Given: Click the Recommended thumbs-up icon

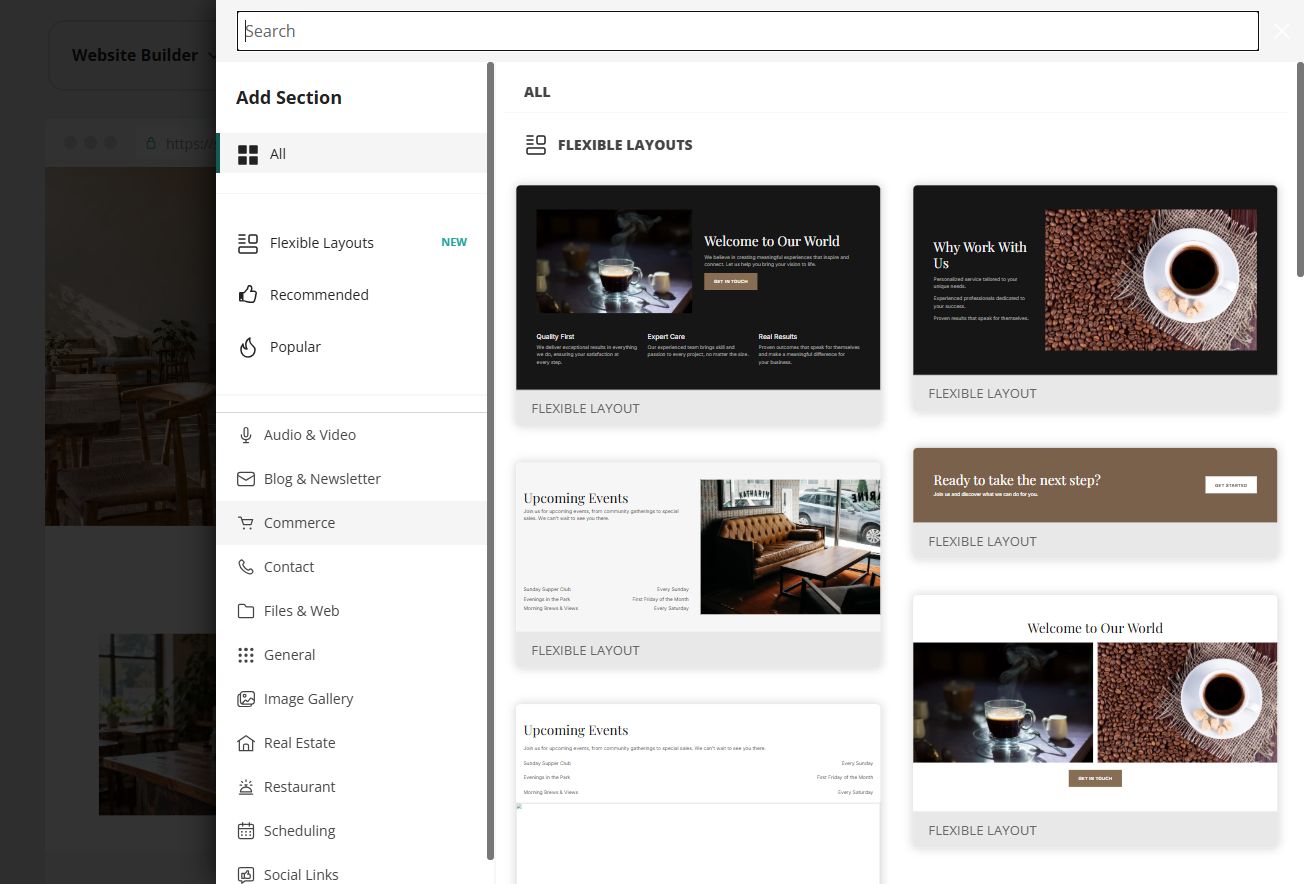Looking at the screenshot, I should pos(247,295).
